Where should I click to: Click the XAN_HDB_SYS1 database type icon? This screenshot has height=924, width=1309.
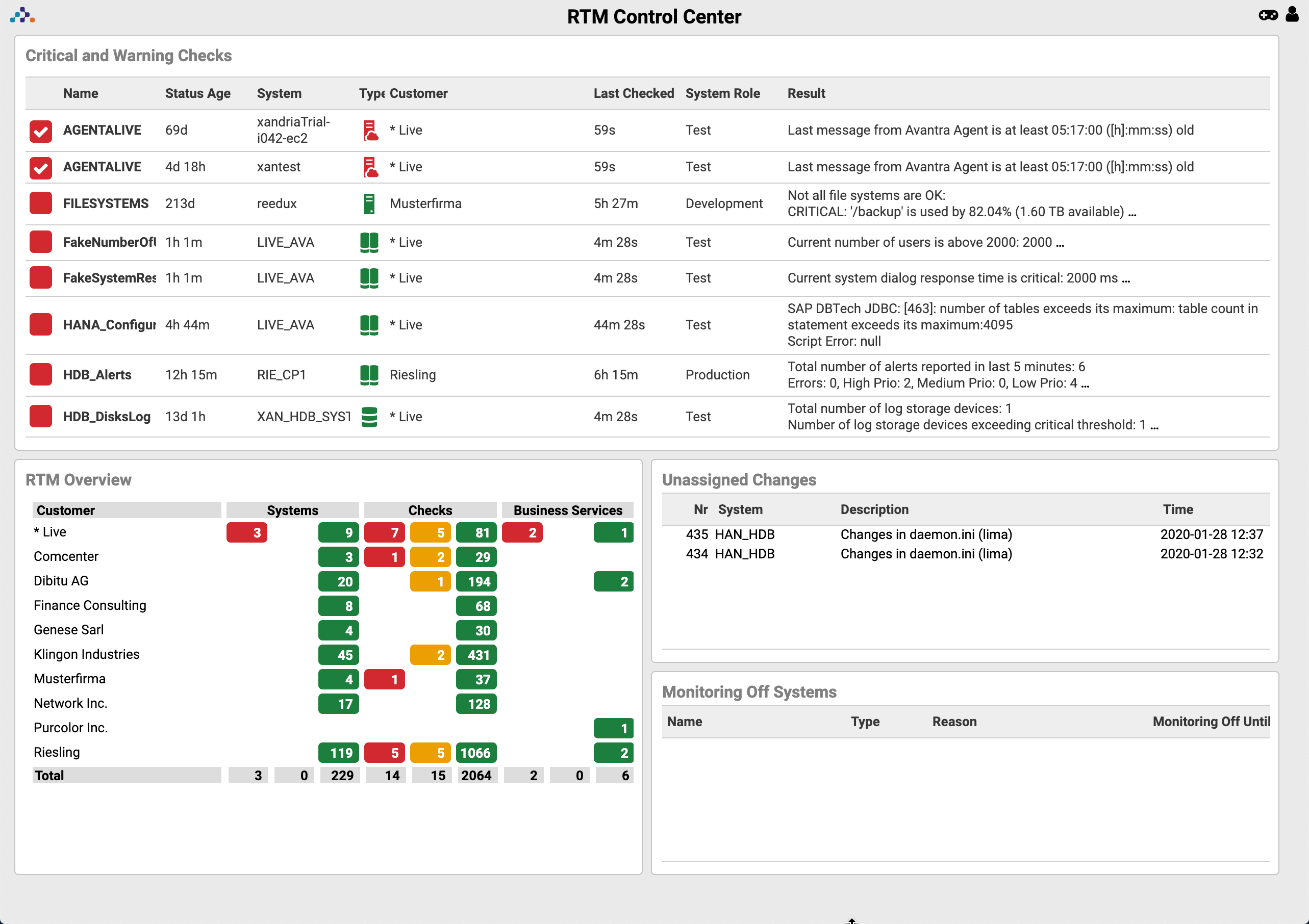pos(369,417)
